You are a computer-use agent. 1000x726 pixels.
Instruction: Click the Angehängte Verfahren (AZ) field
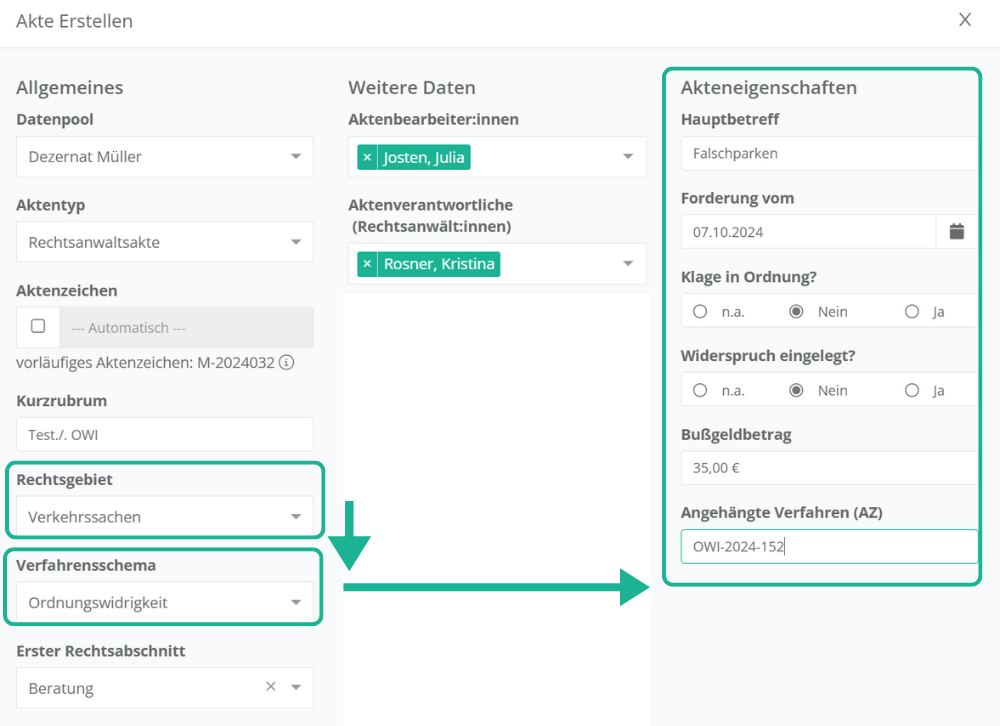coord(828,546)
